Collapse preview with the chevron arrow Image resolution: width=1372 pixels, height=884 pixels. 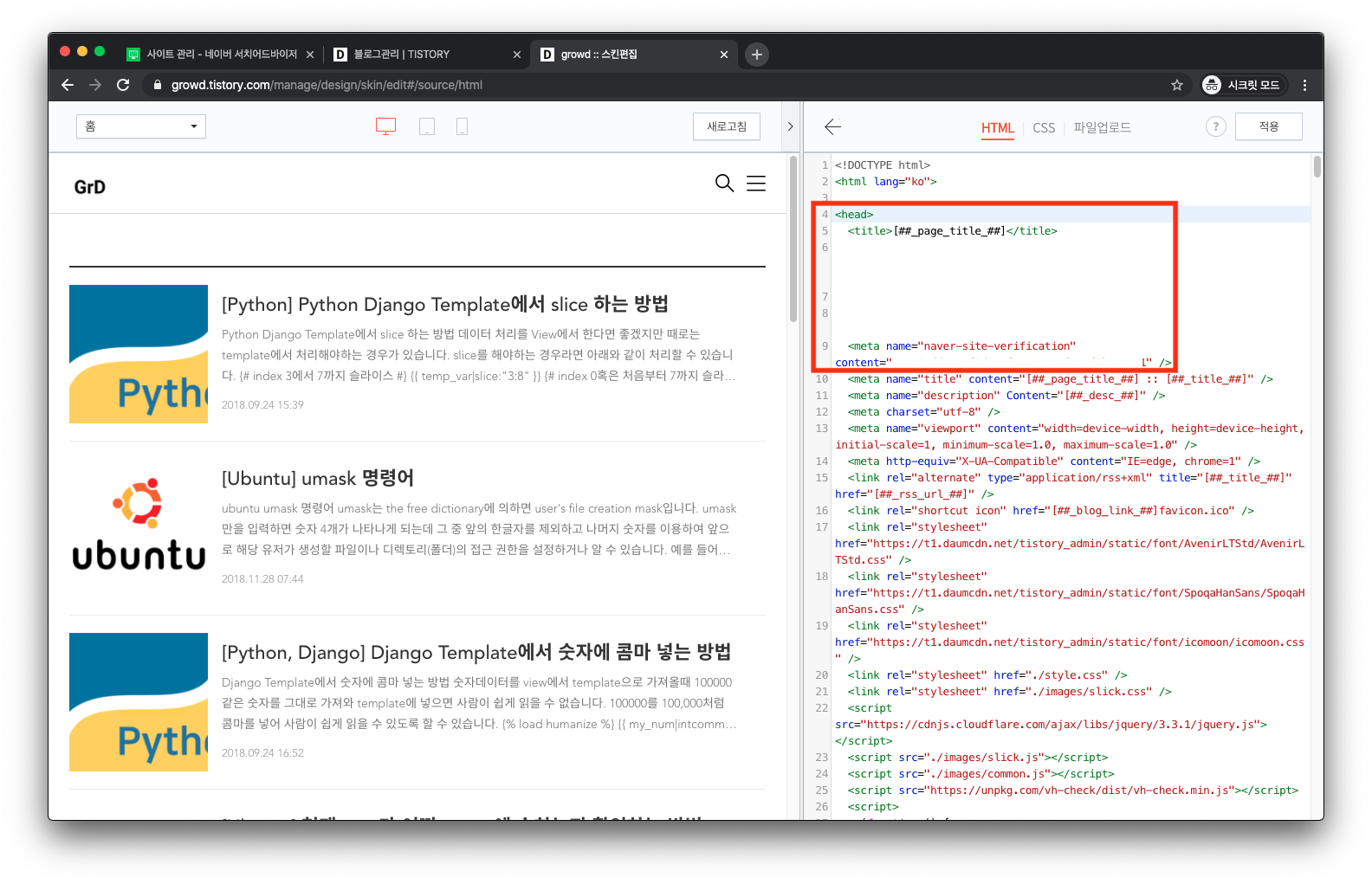click(x=790, y=126)
